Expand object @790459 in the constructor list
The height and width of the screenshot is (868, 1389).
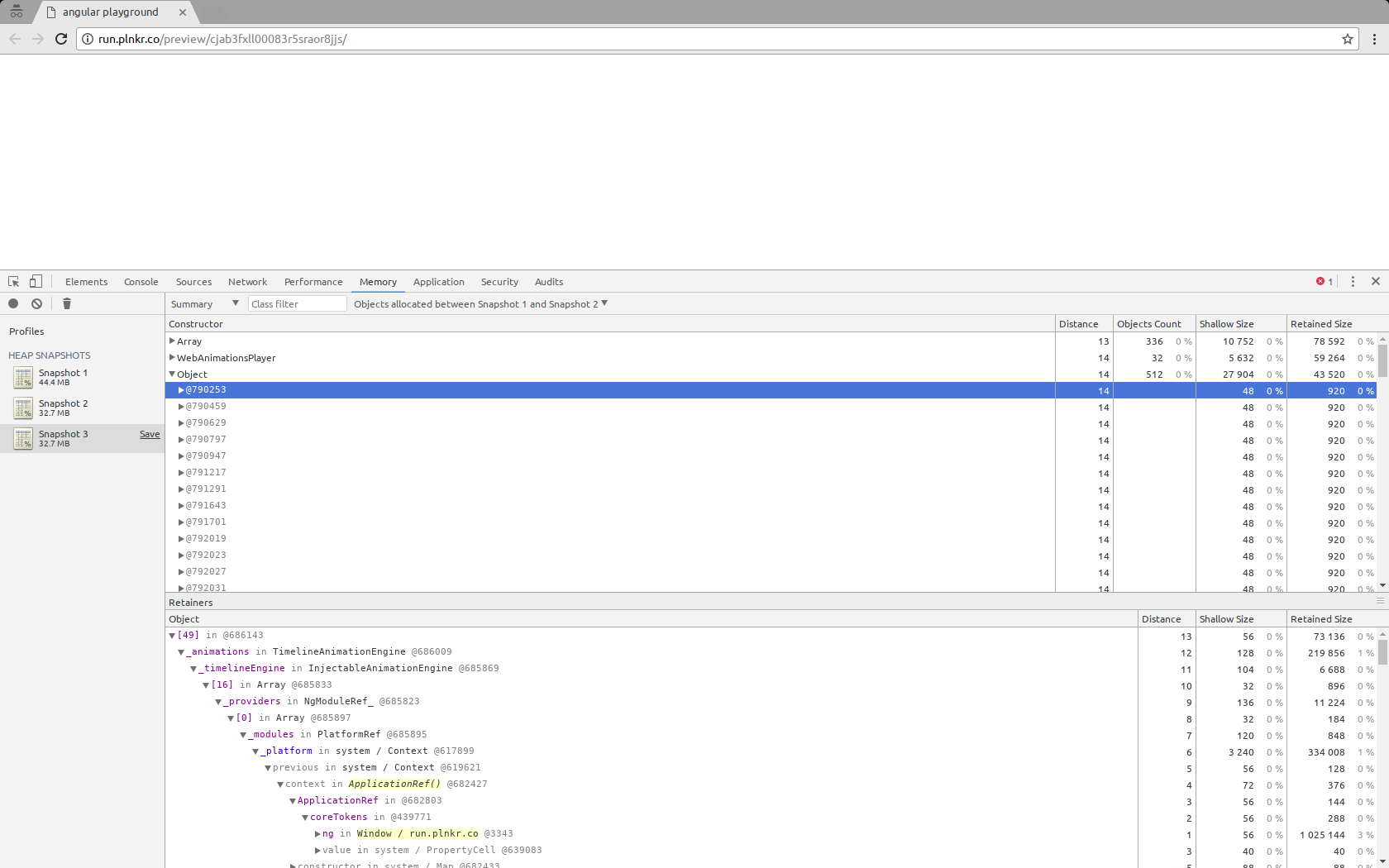(x=180, y=406)
